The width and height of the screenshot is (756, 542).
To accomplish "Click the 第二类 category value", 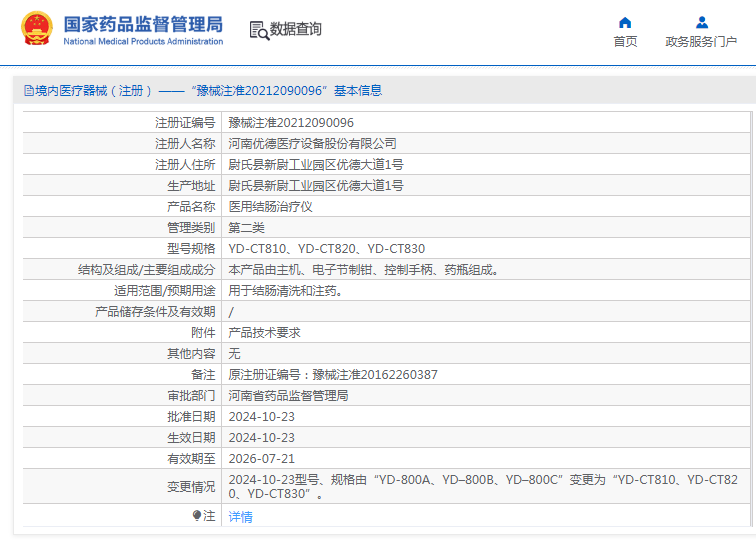I will [x=246, y=228].
